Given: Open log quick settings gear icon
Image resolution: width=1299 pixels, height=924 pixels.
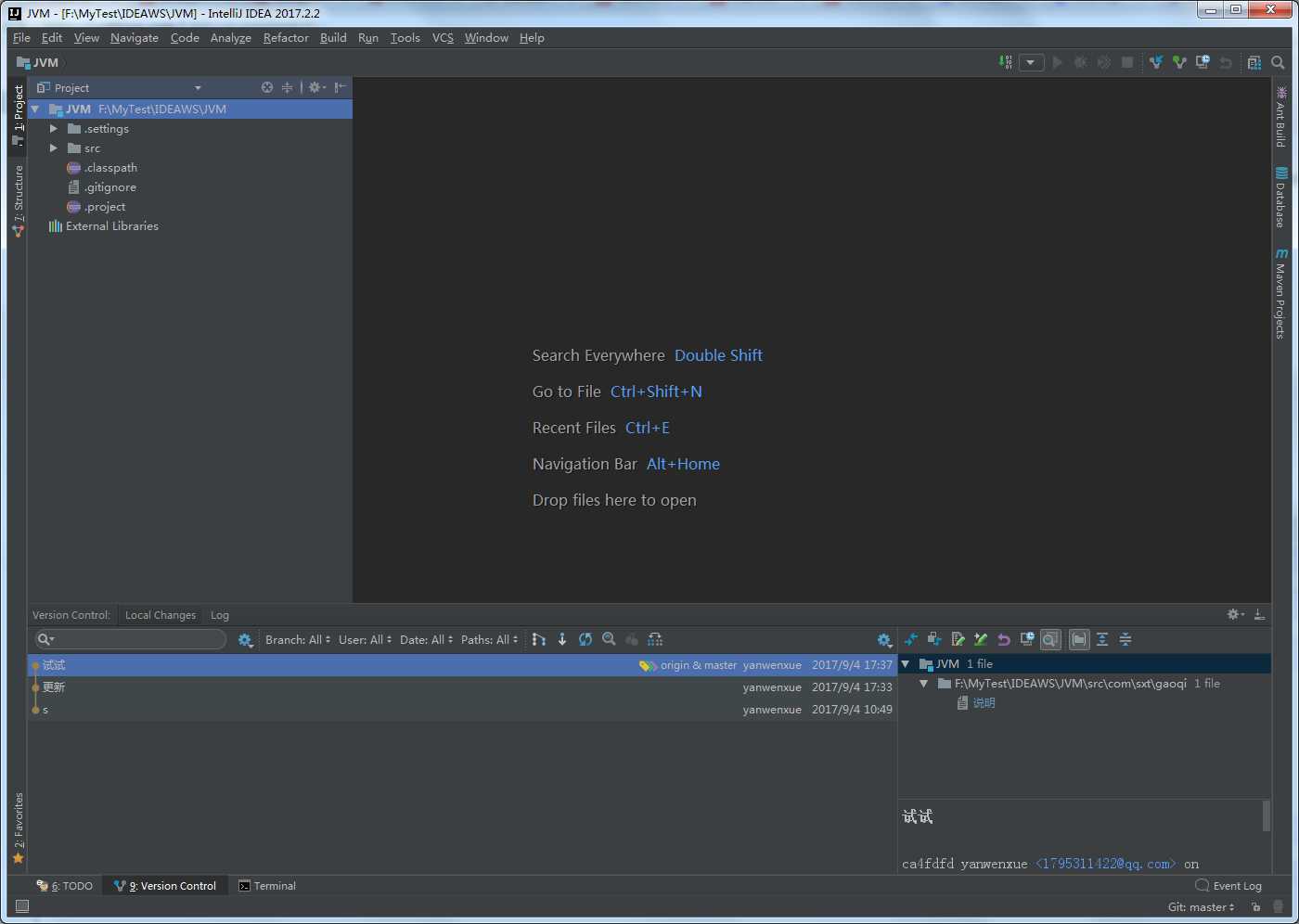Looking at the screenshot, I should [246, 640].
